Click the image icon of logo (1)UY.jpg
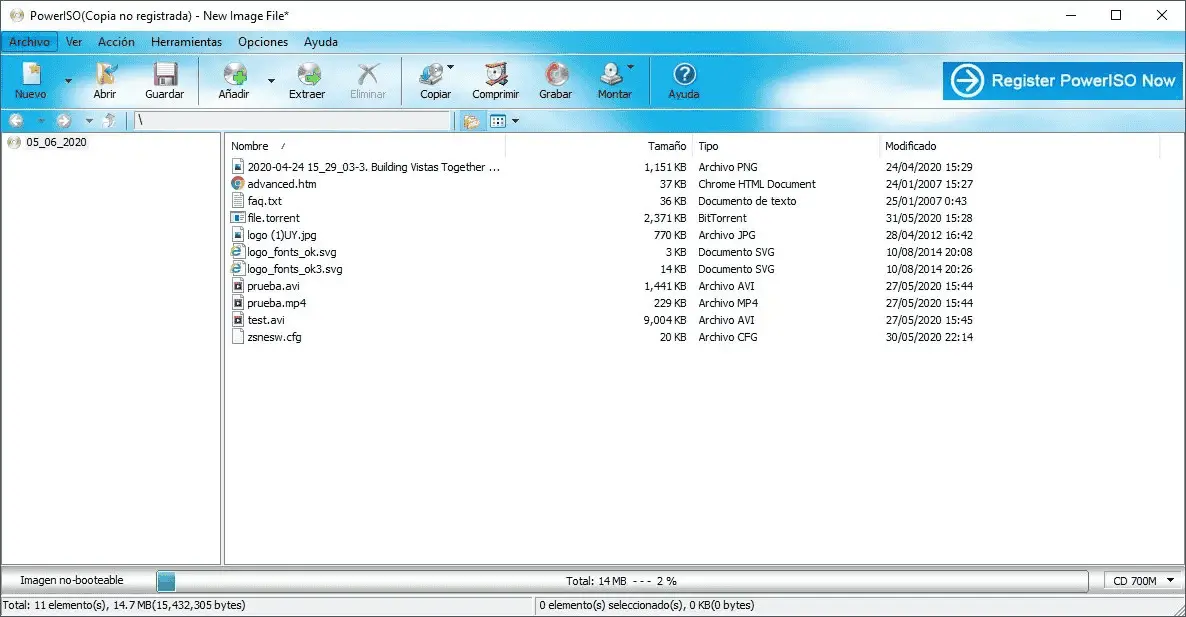The image size is (1186, 617). click(x=238, y=235)
